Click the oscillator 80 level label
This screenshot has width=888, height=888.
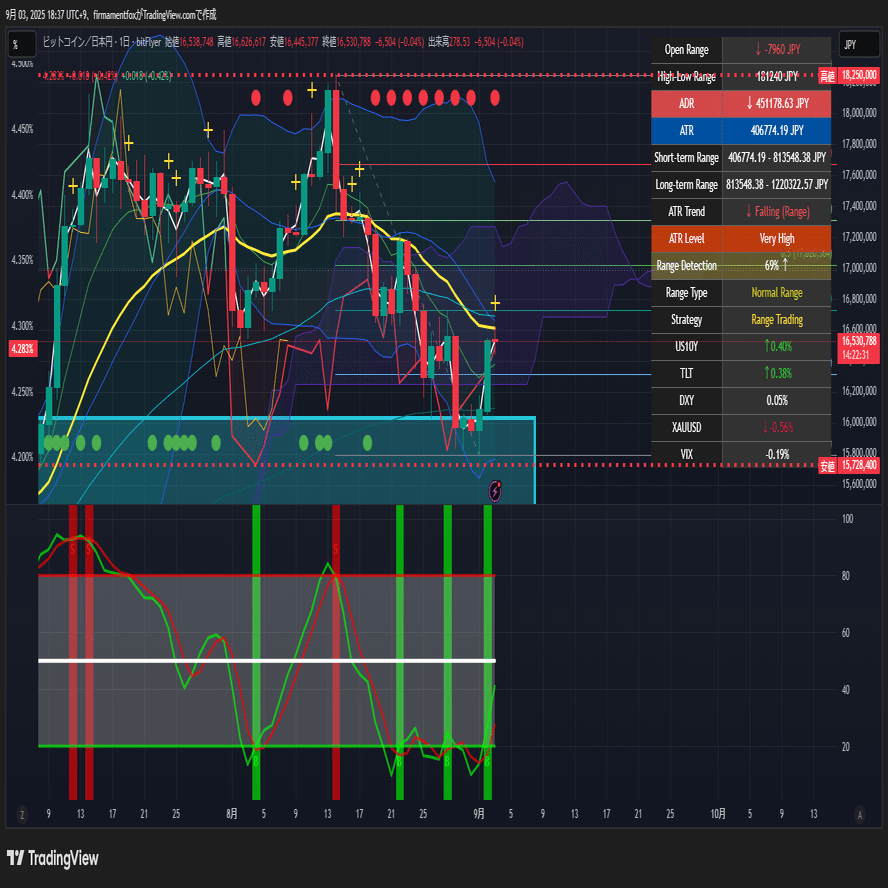point(846,576)
